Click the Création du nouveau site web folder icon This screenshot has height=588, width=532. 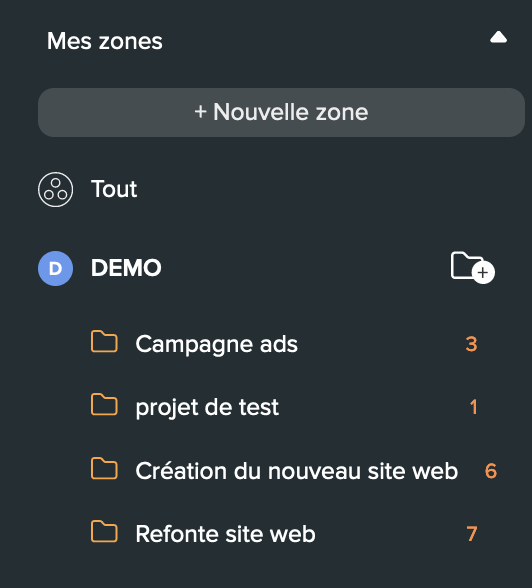104,468
